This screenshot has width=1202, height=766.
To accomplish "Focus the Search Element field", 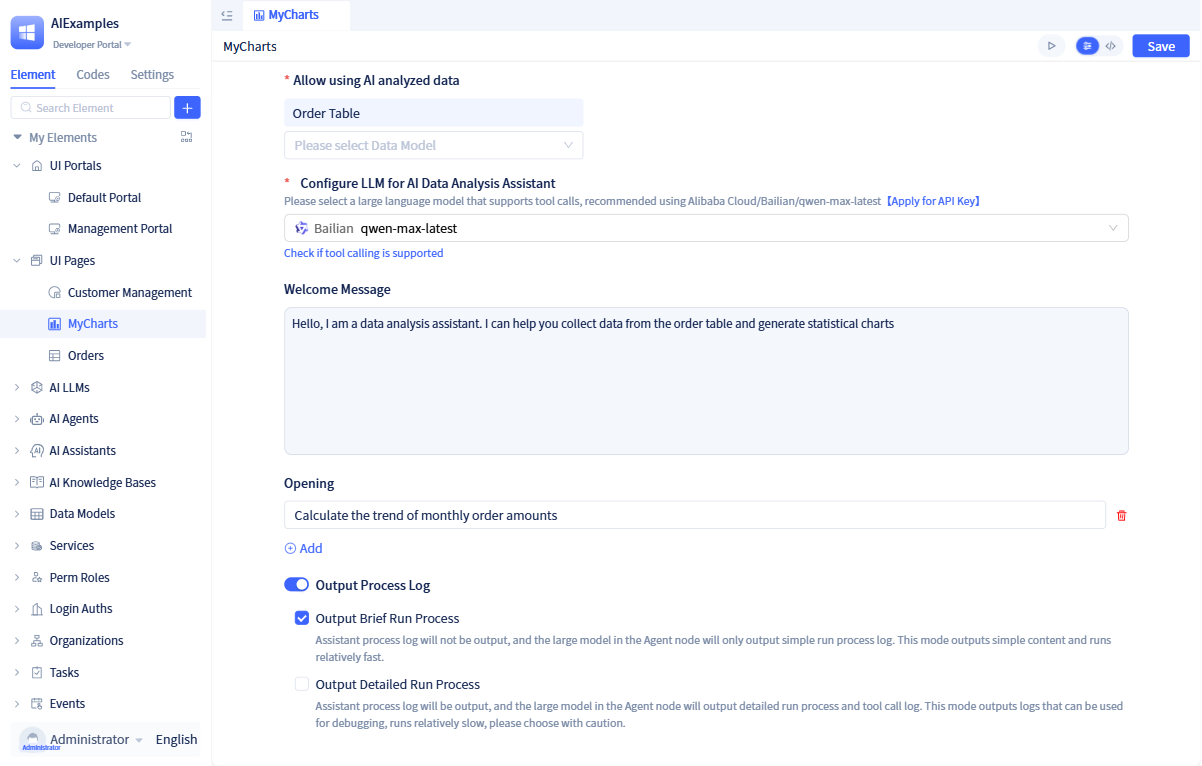I will [91, 108].
